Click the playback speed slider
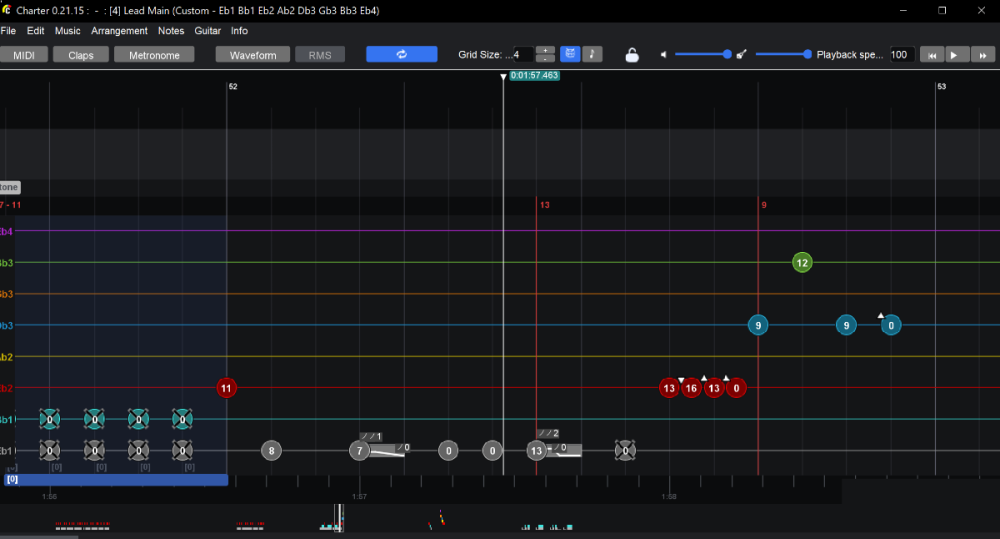 click(x=781, y=54)
